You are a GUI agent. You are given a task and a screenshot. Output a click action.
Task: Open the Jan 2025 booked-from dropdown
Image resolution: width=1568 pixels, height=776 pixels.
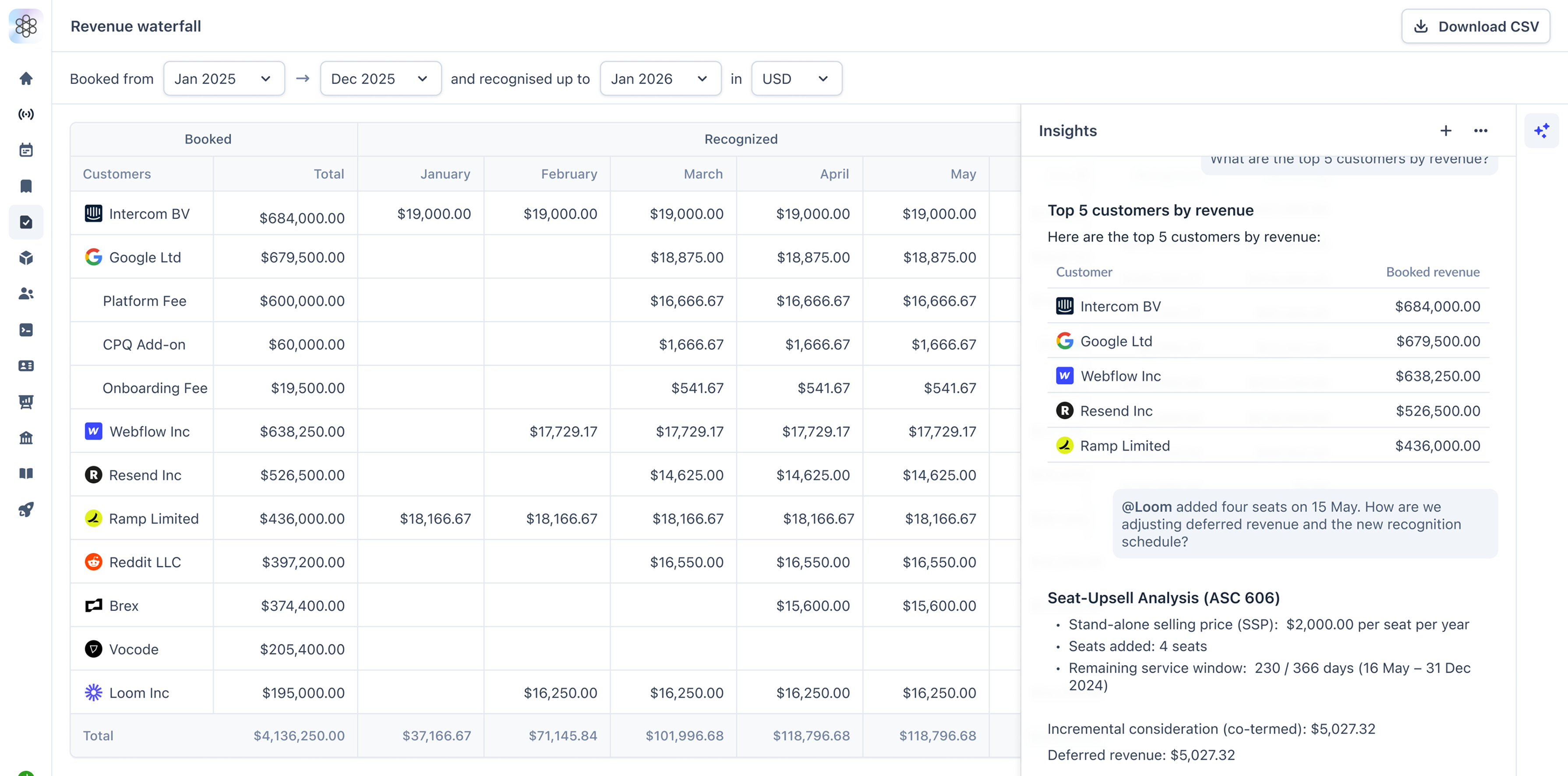[223, 78]
